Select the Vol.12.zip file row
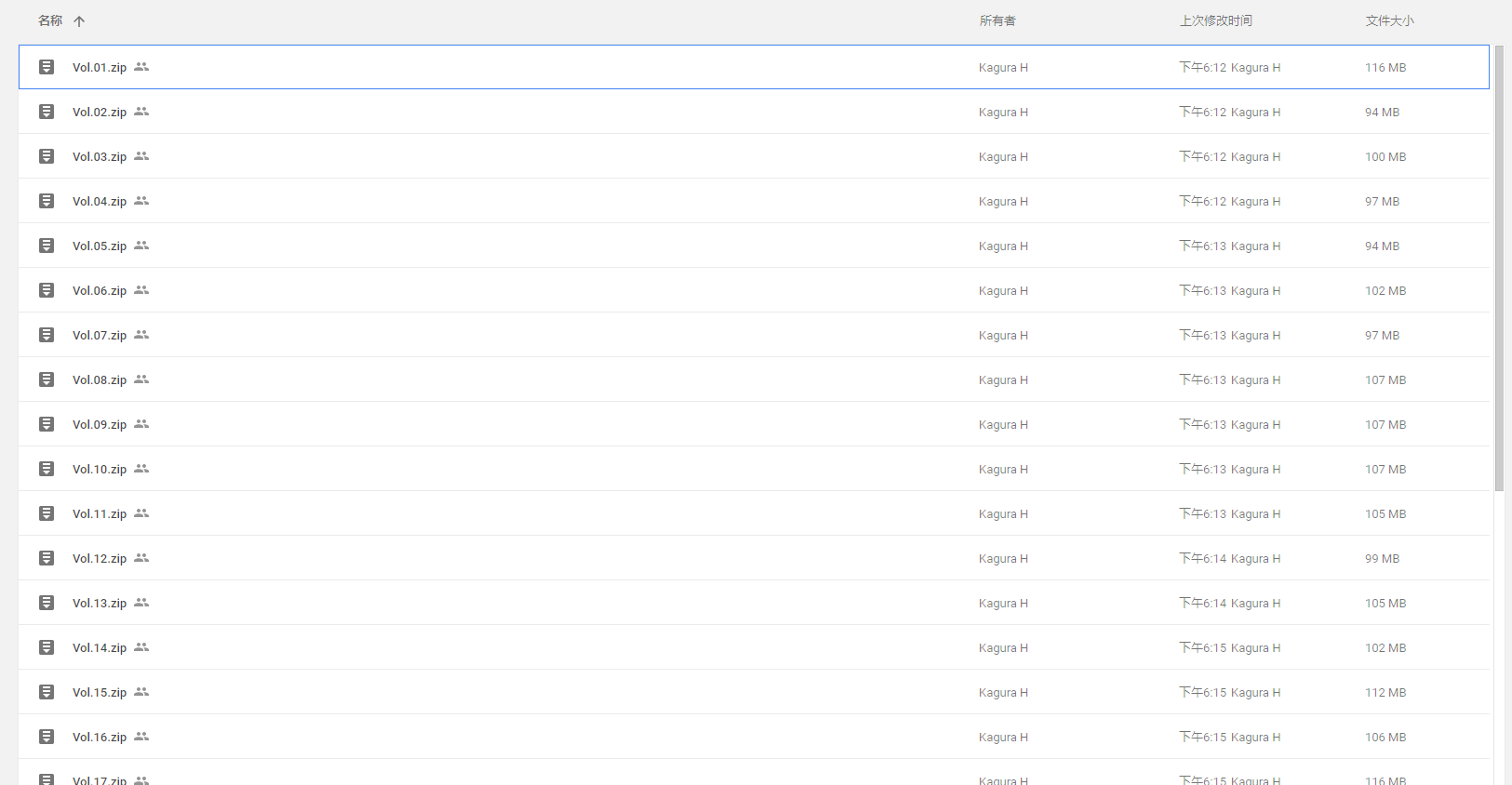Image resolution: width=1512 pixels, height=785 pixels. click(x=558, y=558)
